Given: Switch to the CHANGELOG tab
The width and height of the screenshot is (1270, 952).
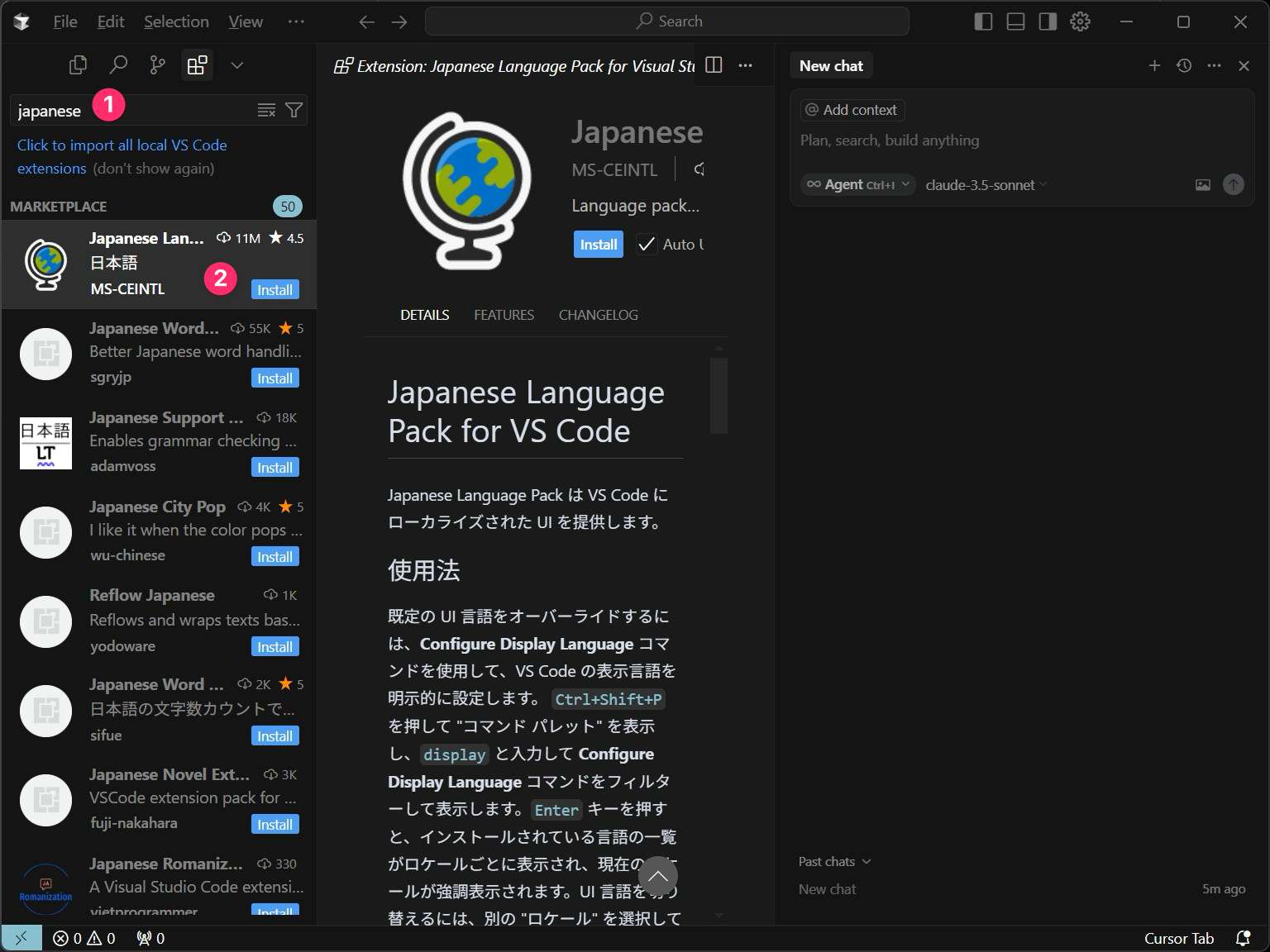Looking at the screenshot, I should [598, 315].
